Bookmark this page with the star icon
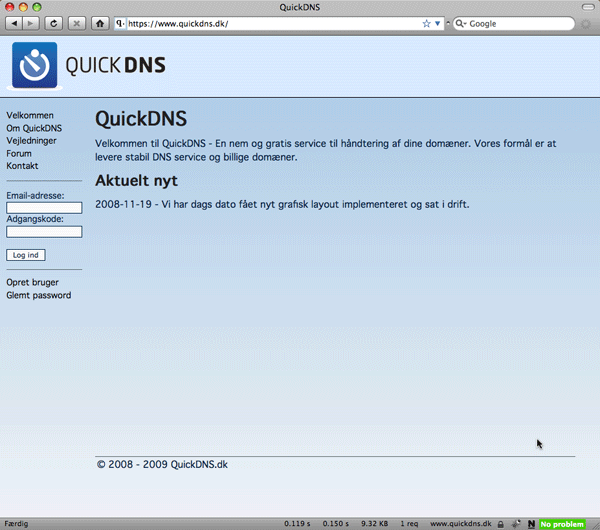Image resolution: width=600 pixels, height=530 pixels. [426, 24]
